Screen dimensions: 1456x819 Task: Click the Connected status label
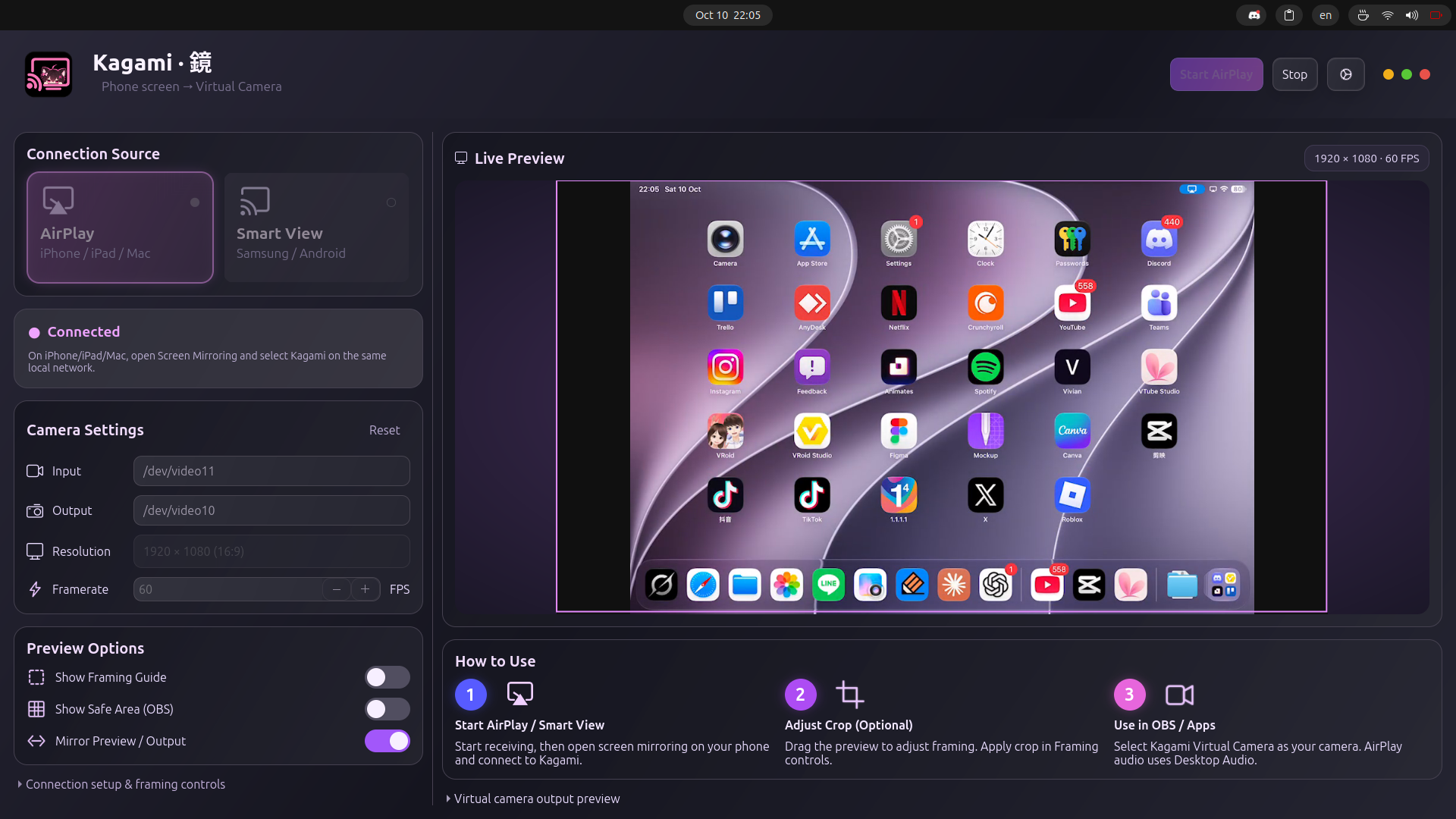[x=83, y=331]
